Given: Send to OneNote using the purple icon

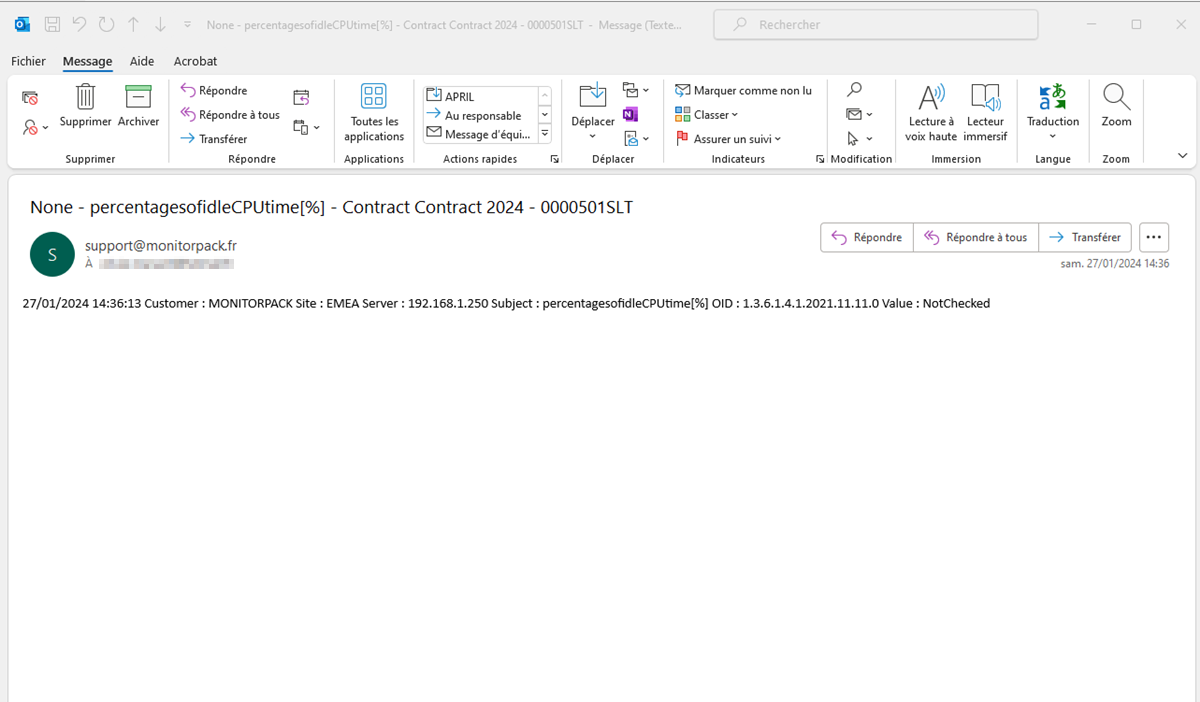Looking at the screenshot, I should [x=630, y=114].
